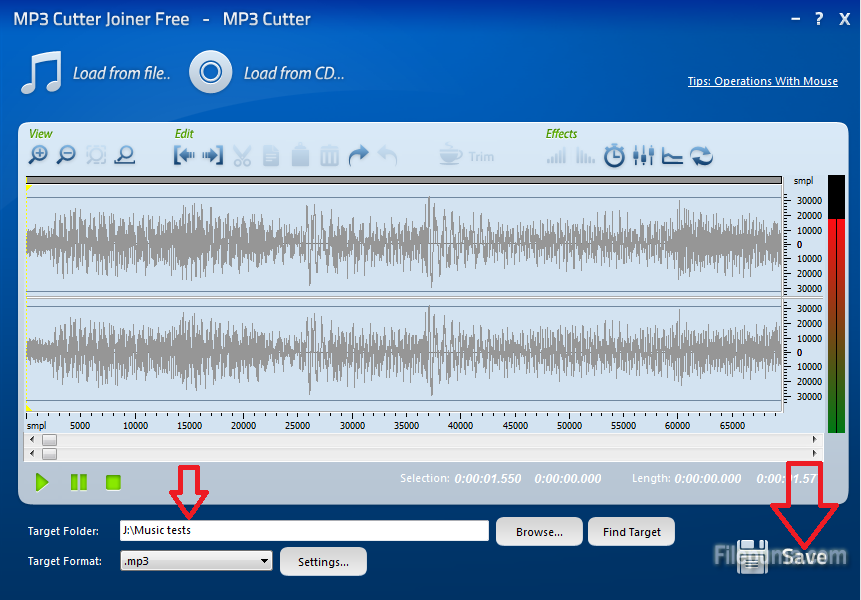Play the loaded audio track
The height and width of the screenshot is (600, 861).
42,482
